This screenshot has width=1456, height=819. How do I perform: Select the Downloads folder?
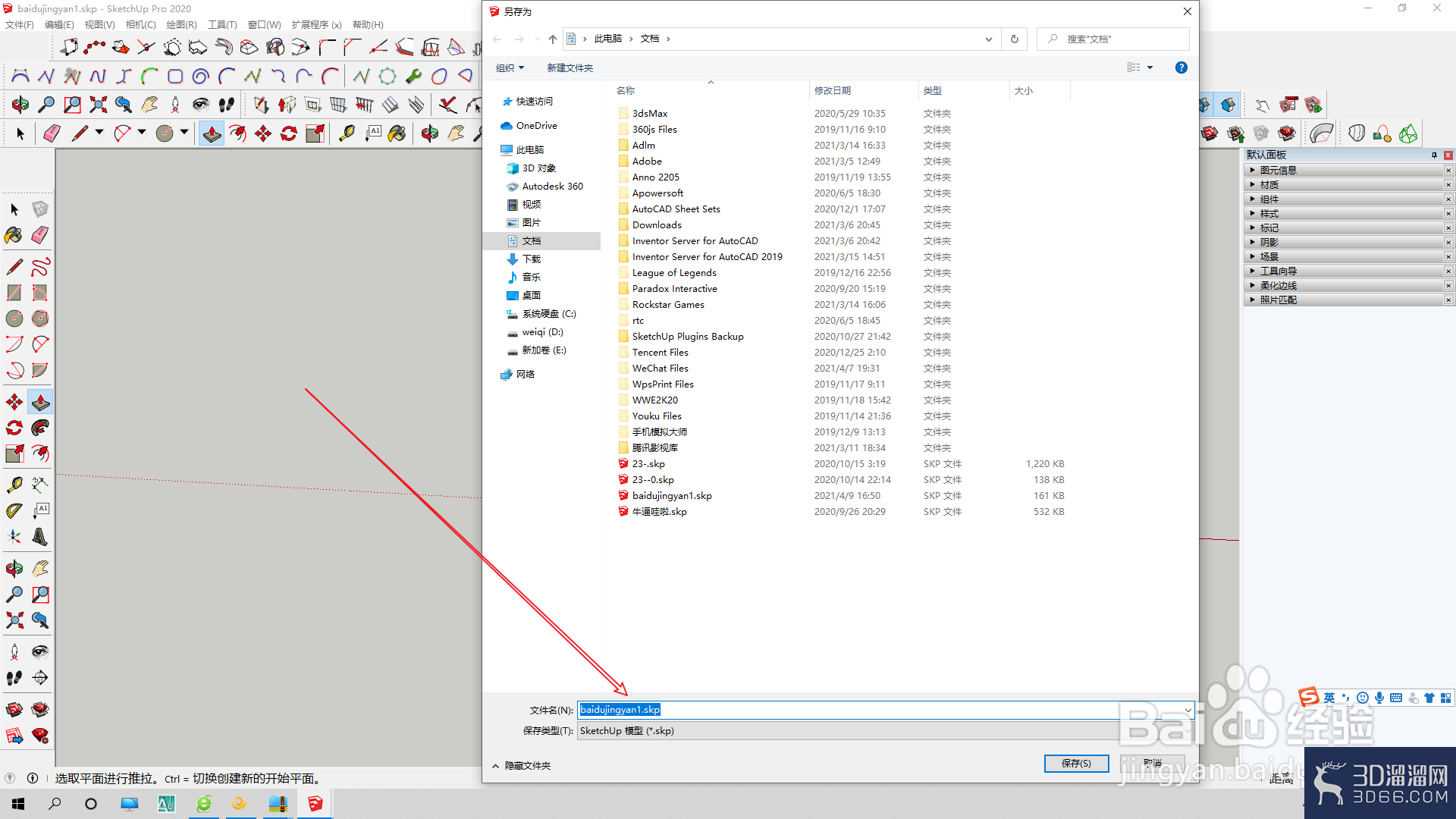coord(657,224)
